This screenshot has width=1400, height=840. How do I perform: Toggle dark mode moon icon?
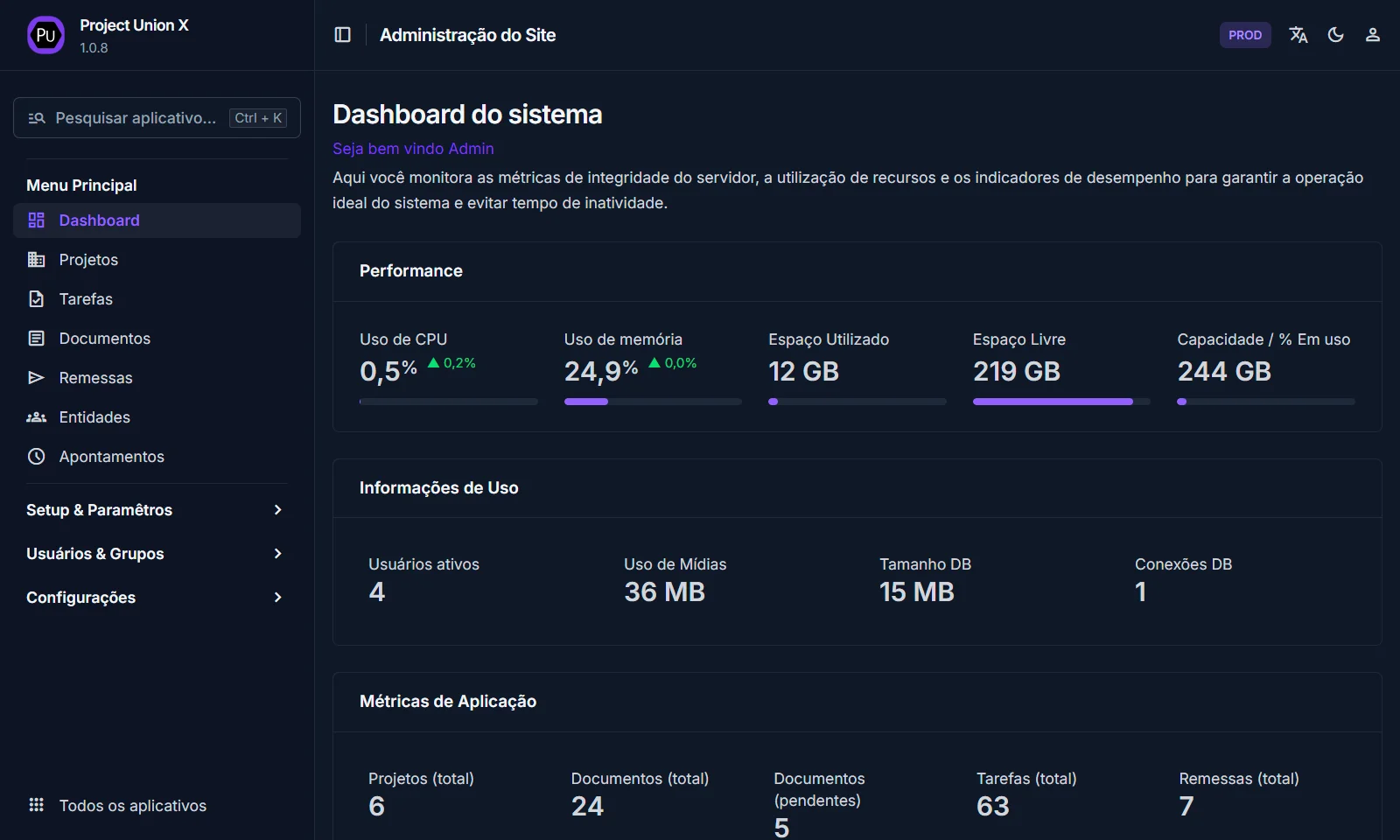click(x=1335, y=35)
